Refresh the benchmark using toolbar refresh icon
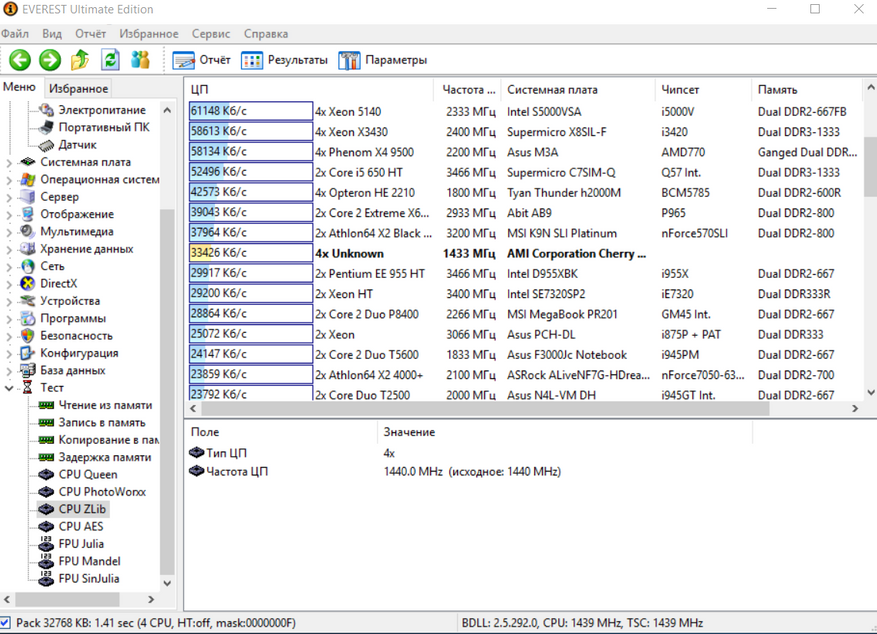Viewport: 877px width, 634px height. [110, 60]
